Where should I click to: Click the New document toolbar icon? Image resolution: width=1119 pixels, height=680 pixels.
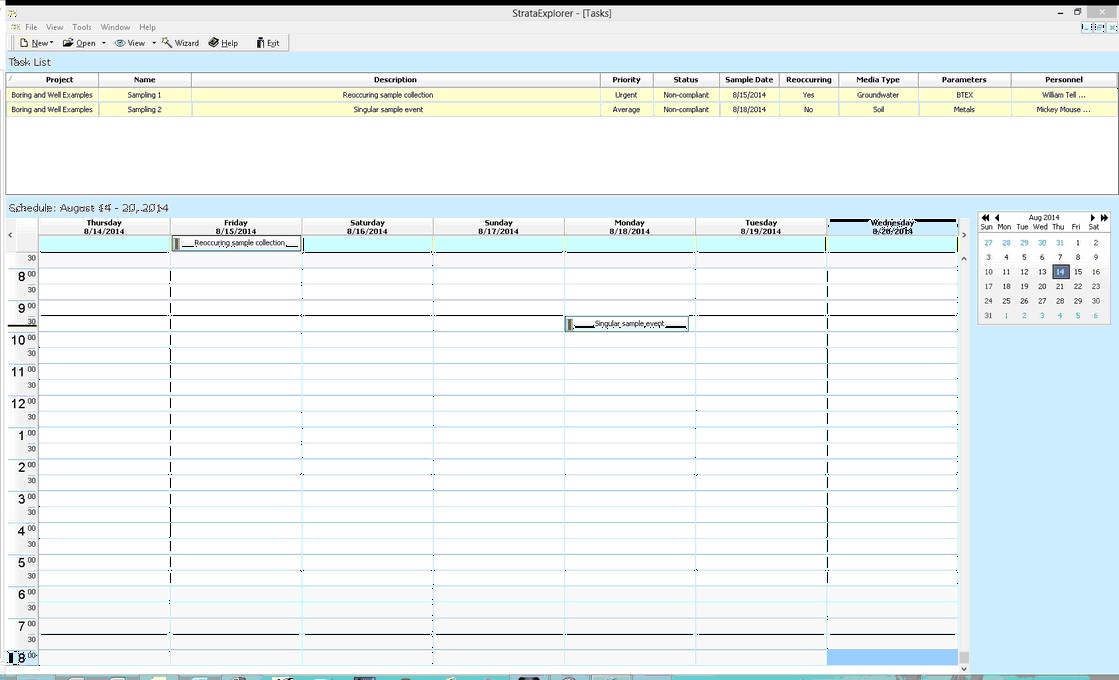pos(24,43)
